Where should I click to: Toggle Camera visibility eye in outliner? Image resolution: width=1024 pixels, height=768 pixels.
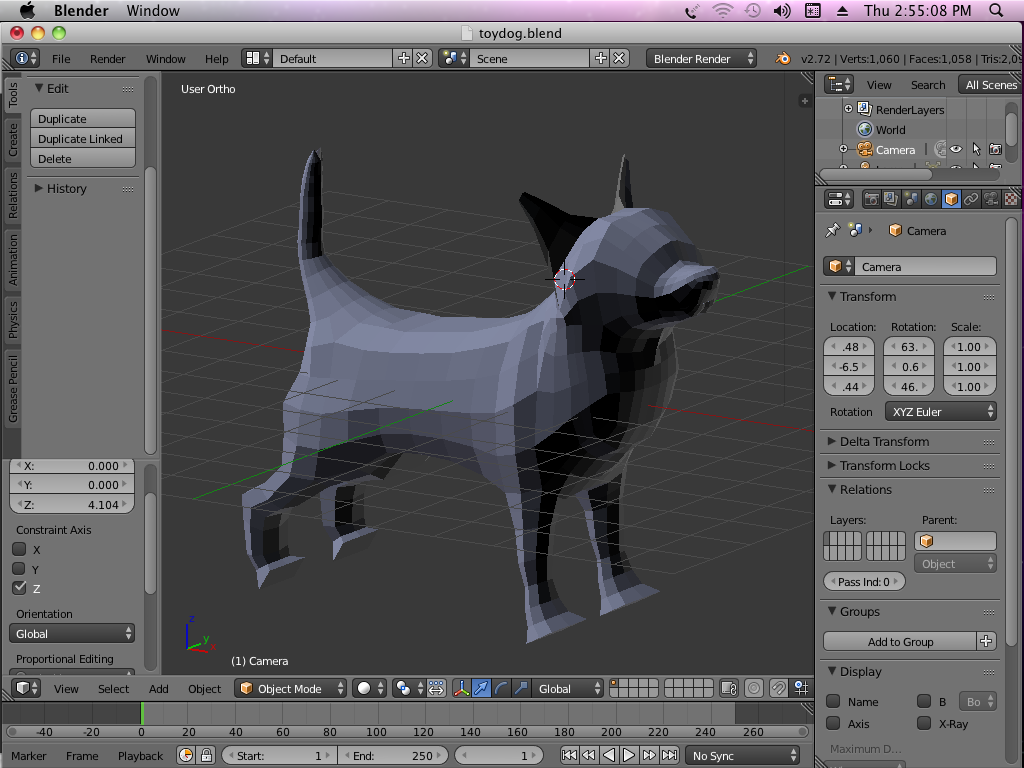coord(956,150)
